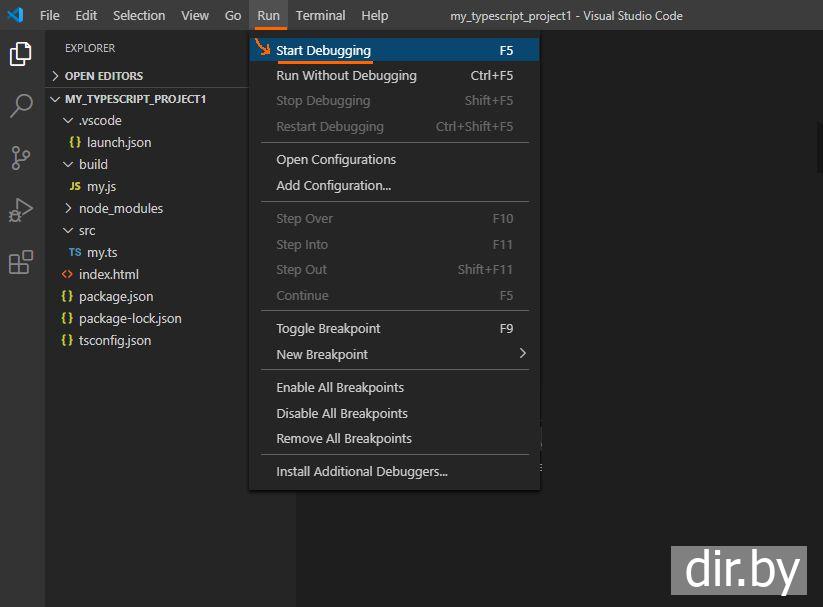
Task: Open the index.html file
Action: coord(108,275)
